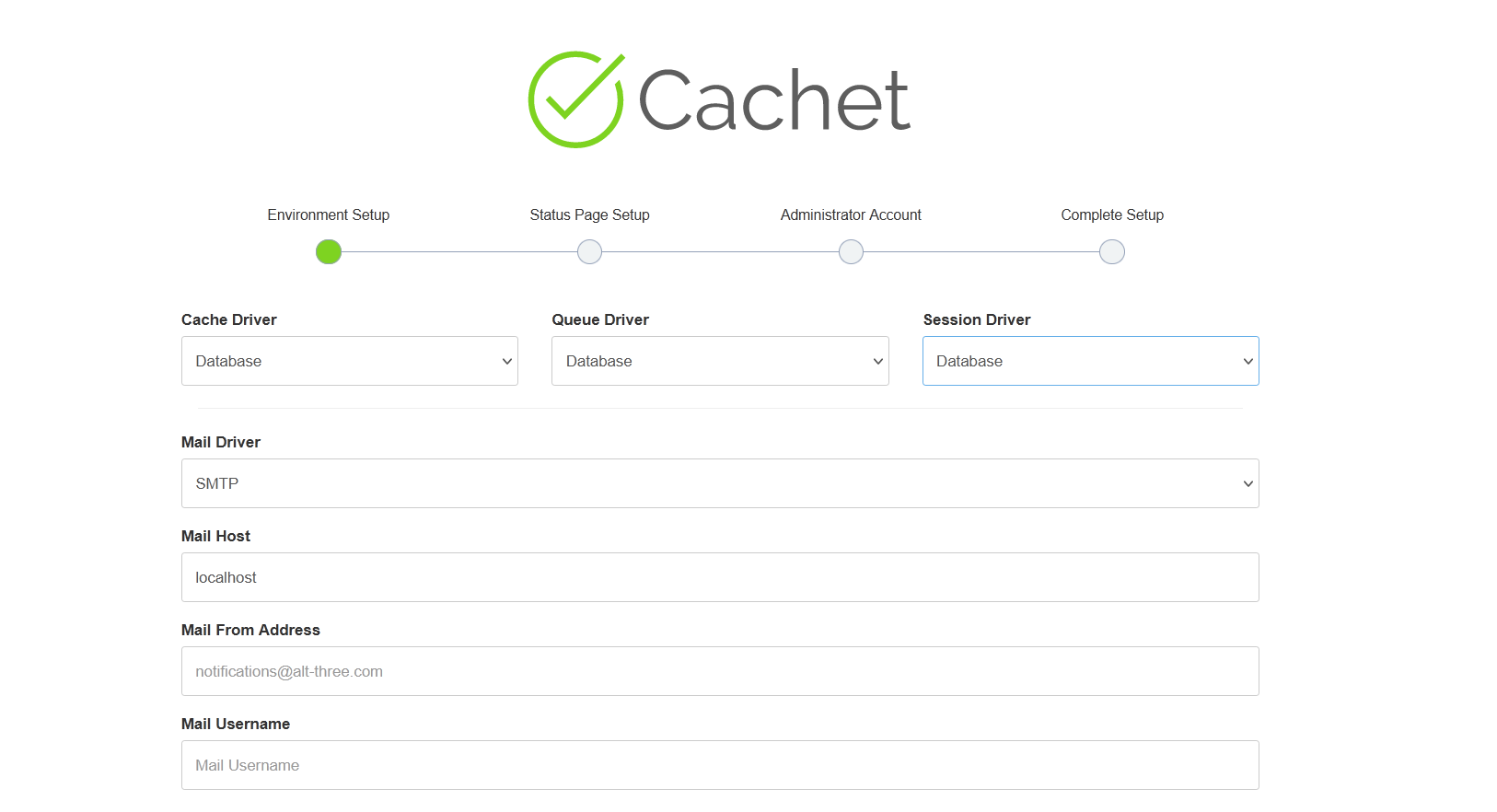The image size is (1497, 812).
Task: Focus the Mail Username input field
Action: pyautogui.click(x=720, y=765)
